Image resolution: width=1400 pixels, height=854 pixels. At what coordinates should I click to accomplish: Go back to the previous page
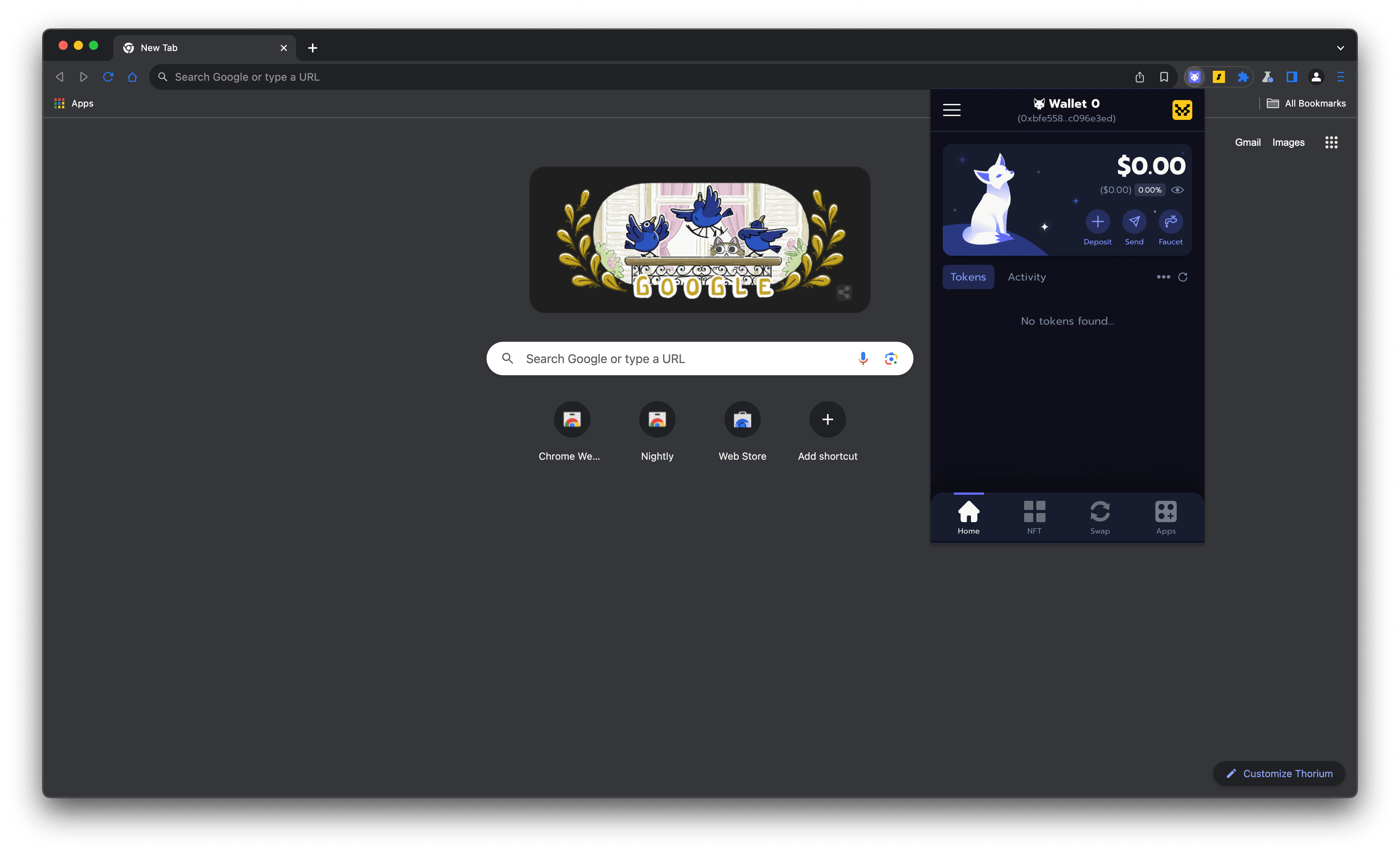click(x=60, y=77)
